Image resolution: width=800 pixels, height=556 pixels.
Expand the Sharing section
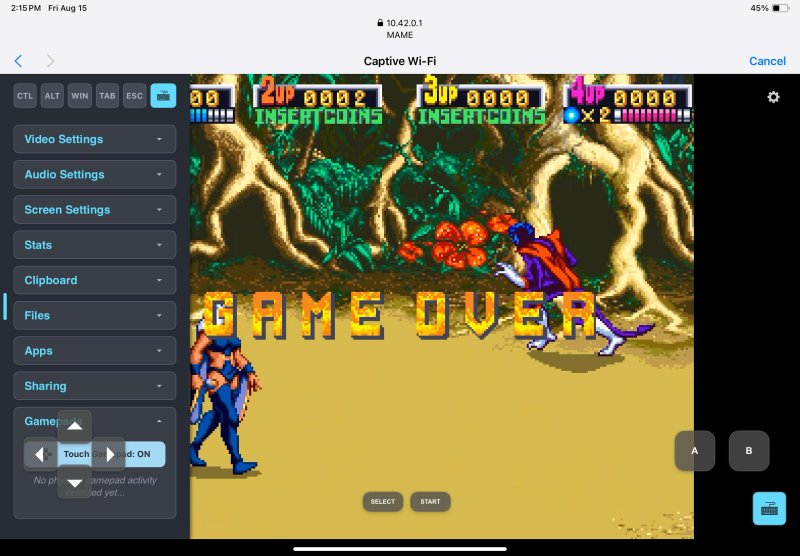[95, 386]
